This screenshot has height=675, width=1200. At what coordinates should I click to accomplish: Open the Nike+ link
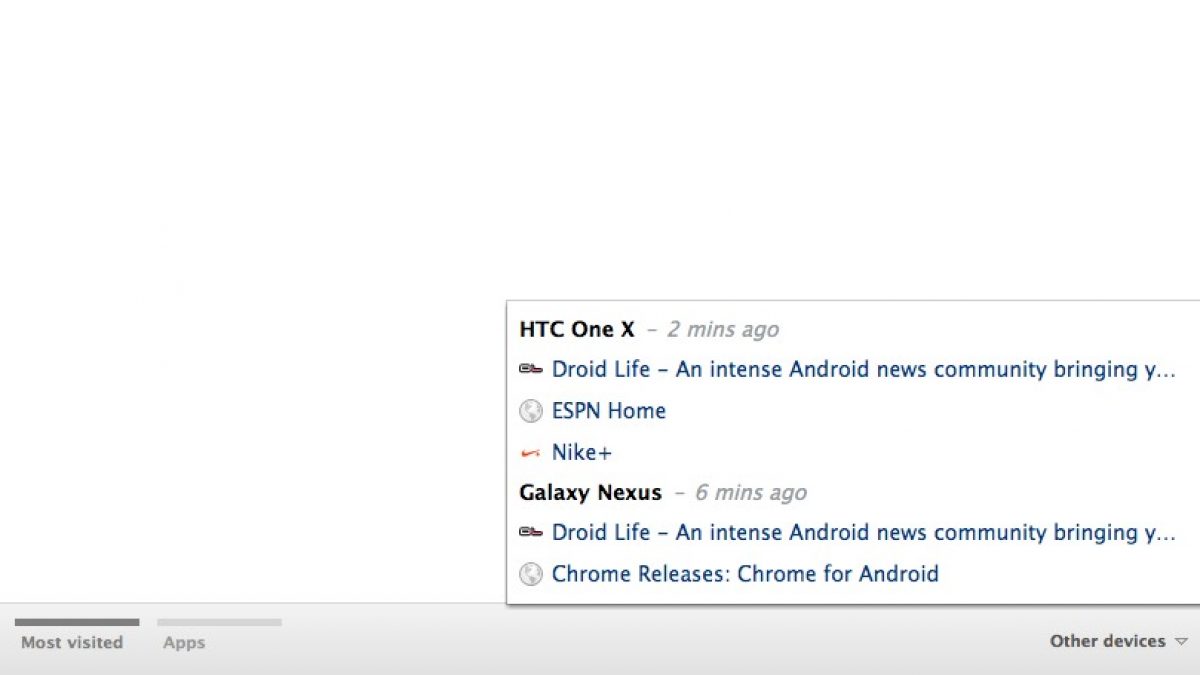click(x=581, y=453)
